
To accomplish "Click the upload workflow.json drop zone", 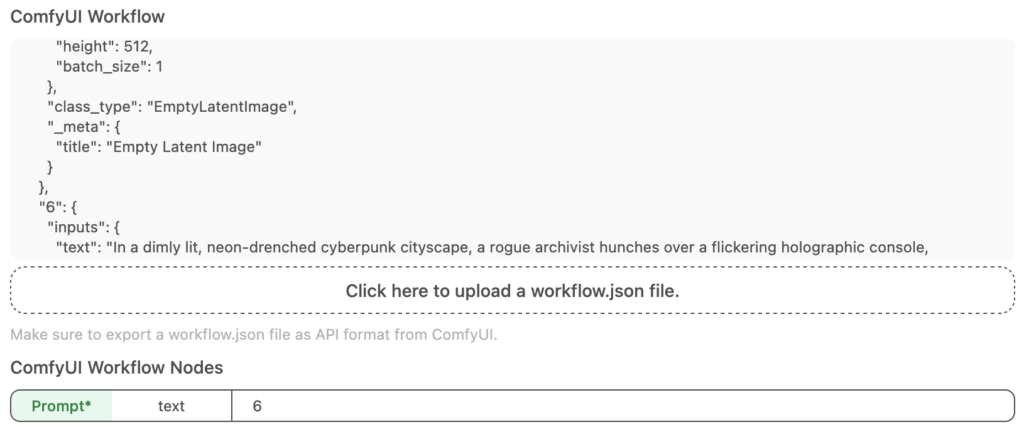I will pyautogui.click(x=512, y=291).
